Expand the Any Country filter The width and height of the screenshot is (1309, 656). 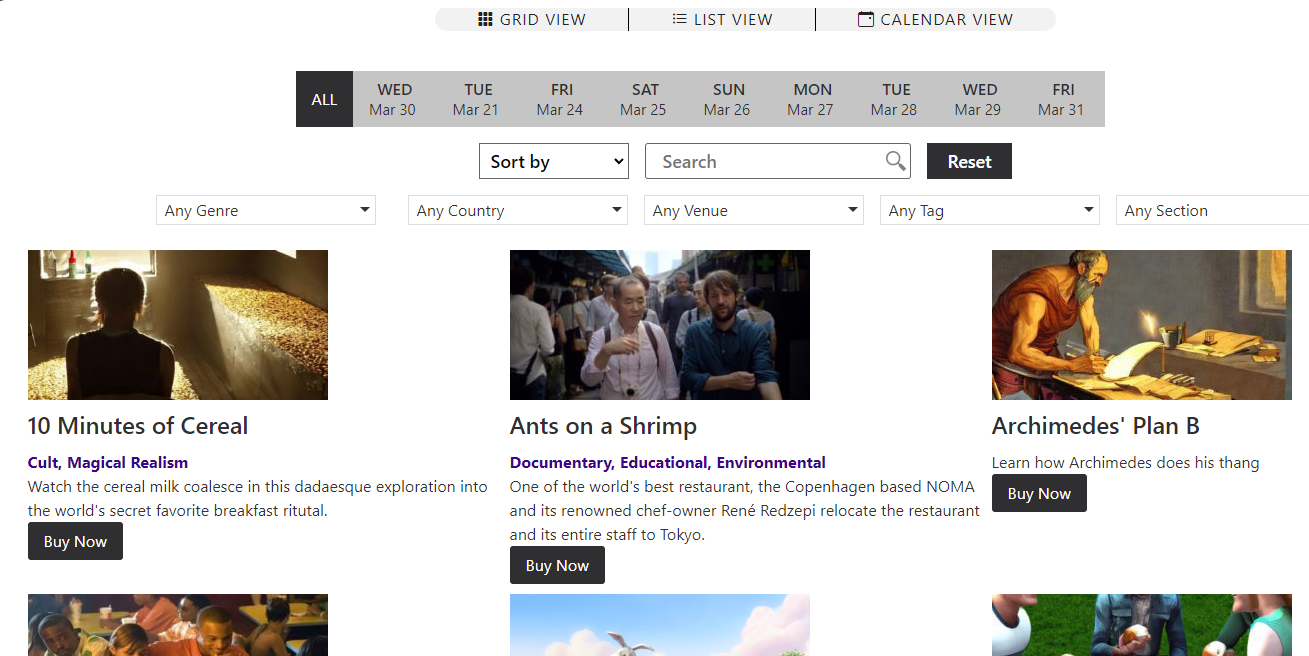[518, 210]
